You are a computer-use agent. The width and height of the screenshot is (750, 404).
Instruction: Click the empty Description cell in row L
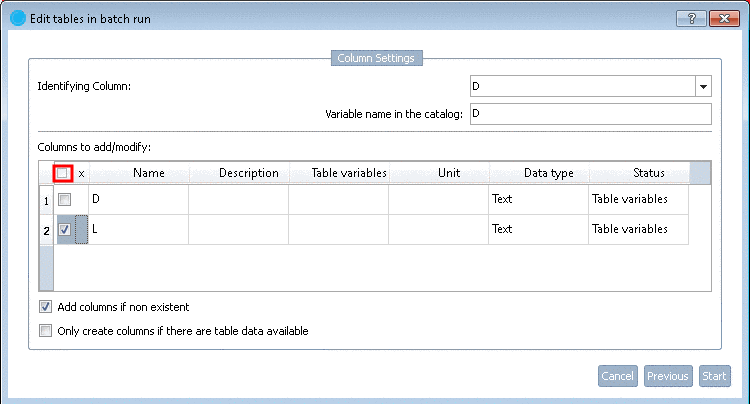(x=239, y=229)
